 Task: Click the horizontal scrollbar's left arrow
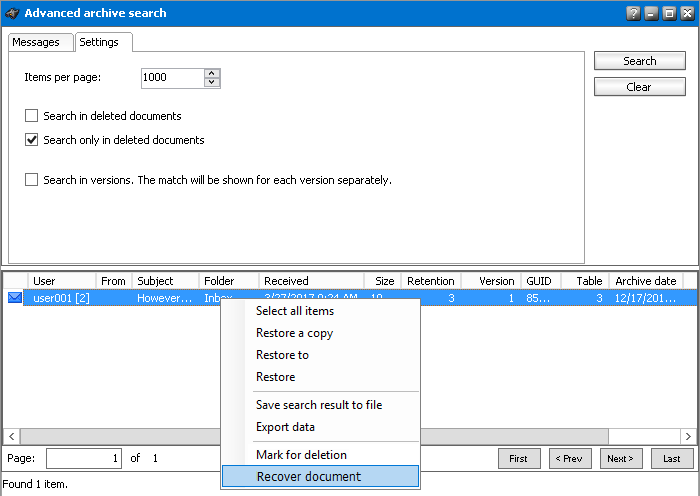[12, 436]
